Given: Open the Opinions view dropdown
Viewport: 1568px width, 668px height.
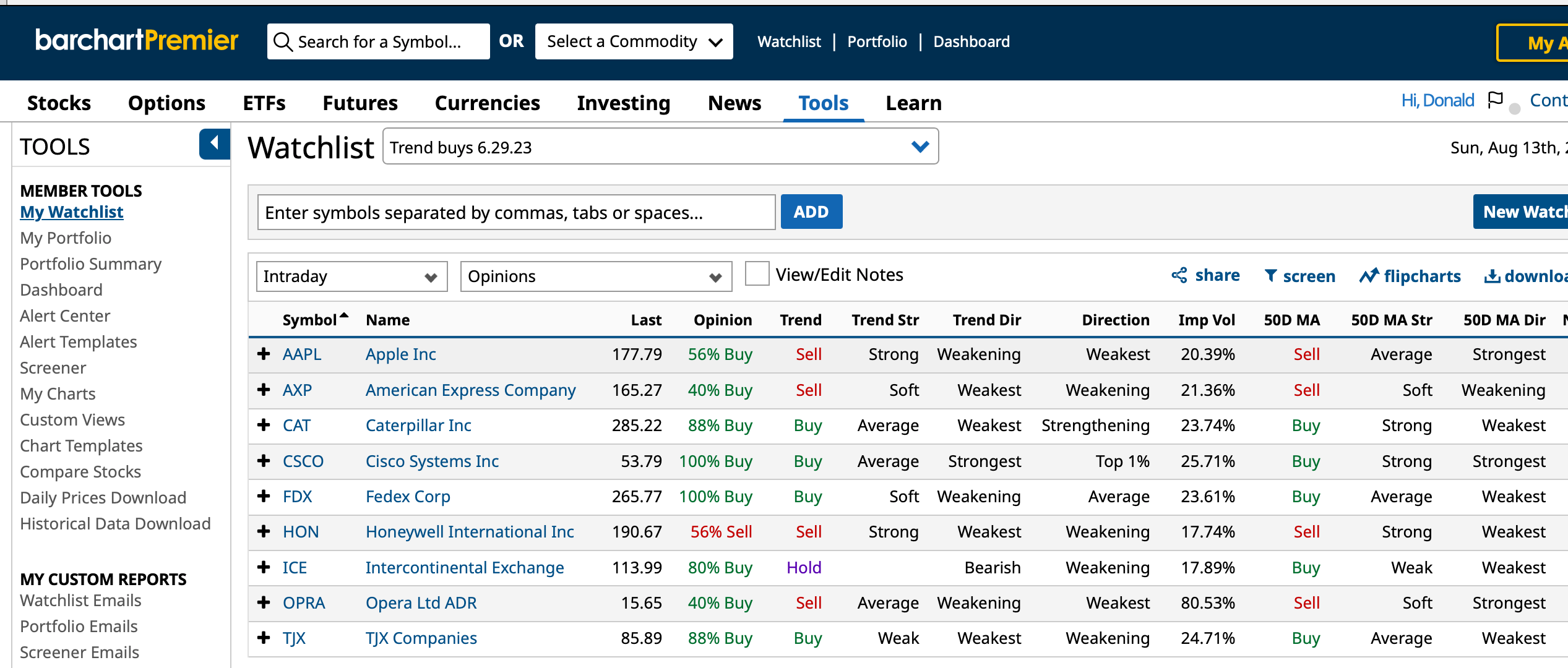Looking at the screenshot, I should coord(596,276).
